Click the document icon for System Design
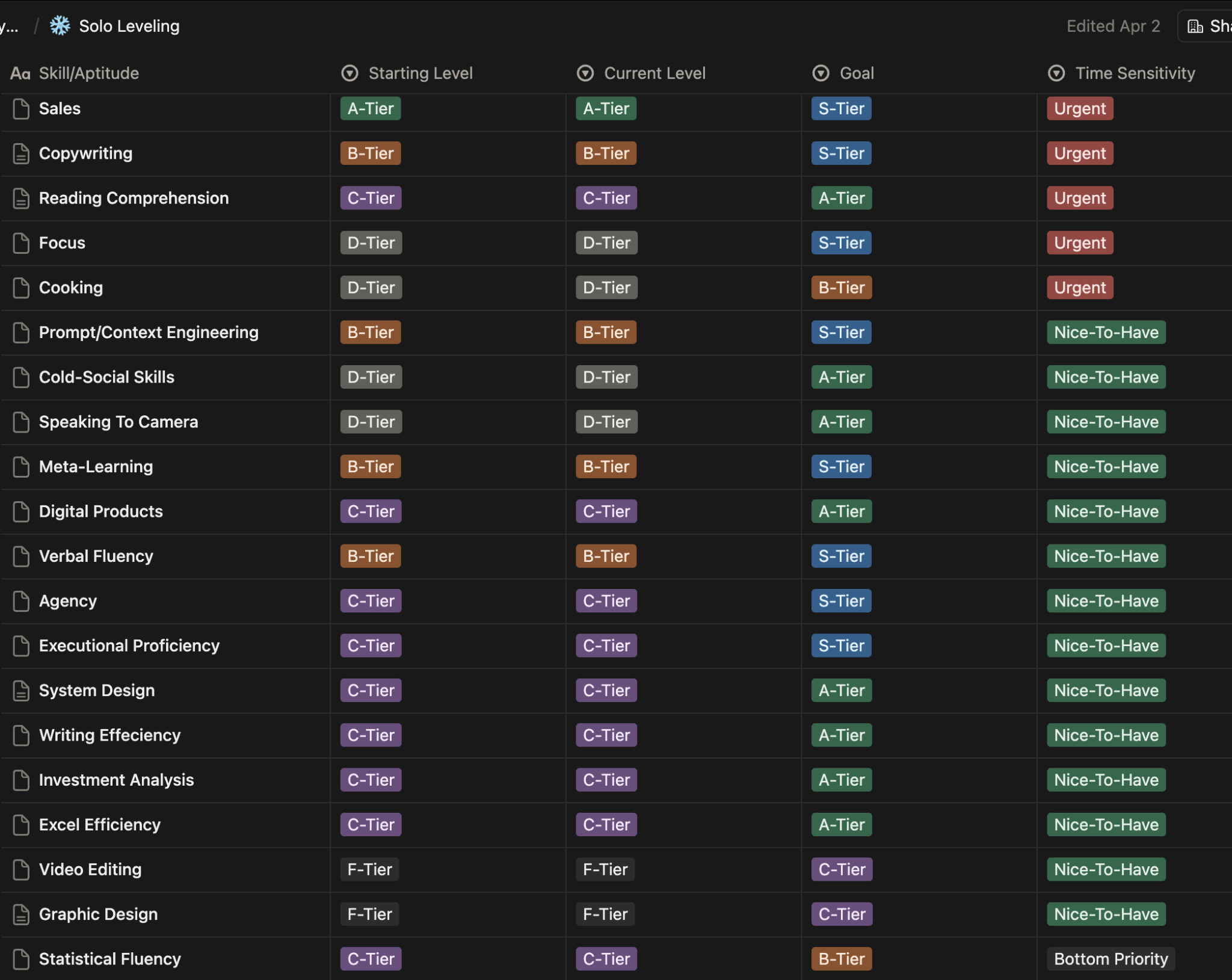 [21, 691]
